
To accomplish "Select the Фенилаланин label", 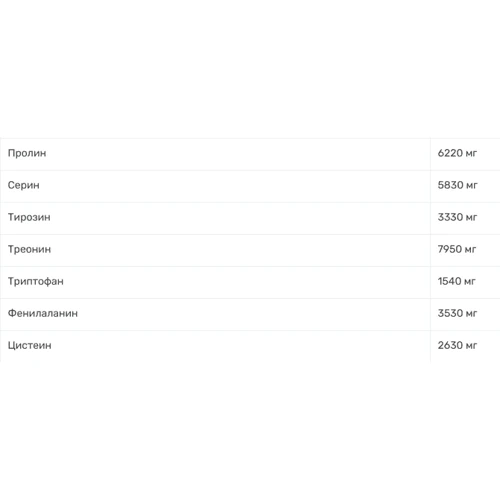I will click(x=43, y=313).
